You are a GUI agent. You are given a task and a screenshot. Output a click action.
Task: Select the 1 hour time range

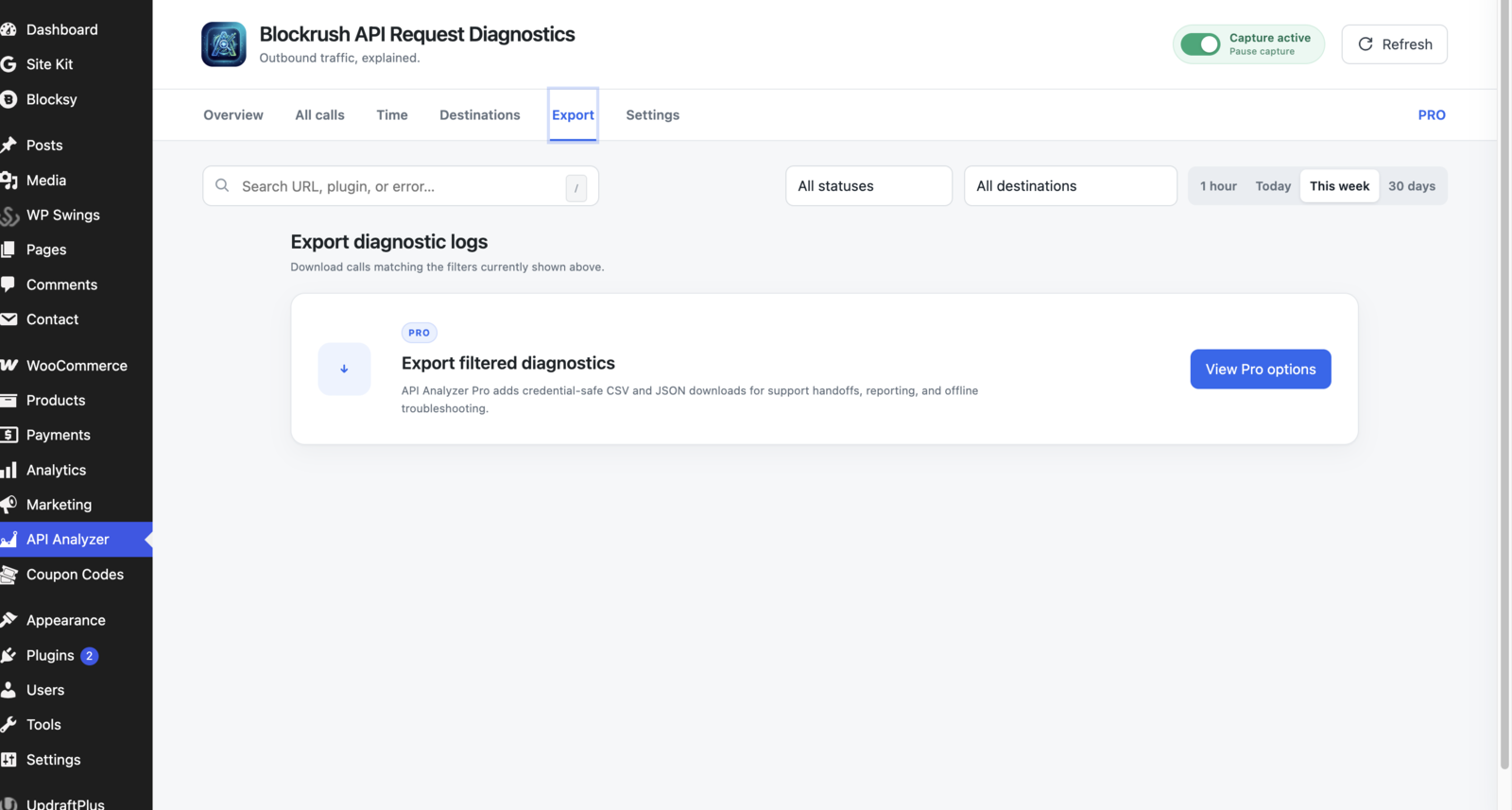[1218, 186]
